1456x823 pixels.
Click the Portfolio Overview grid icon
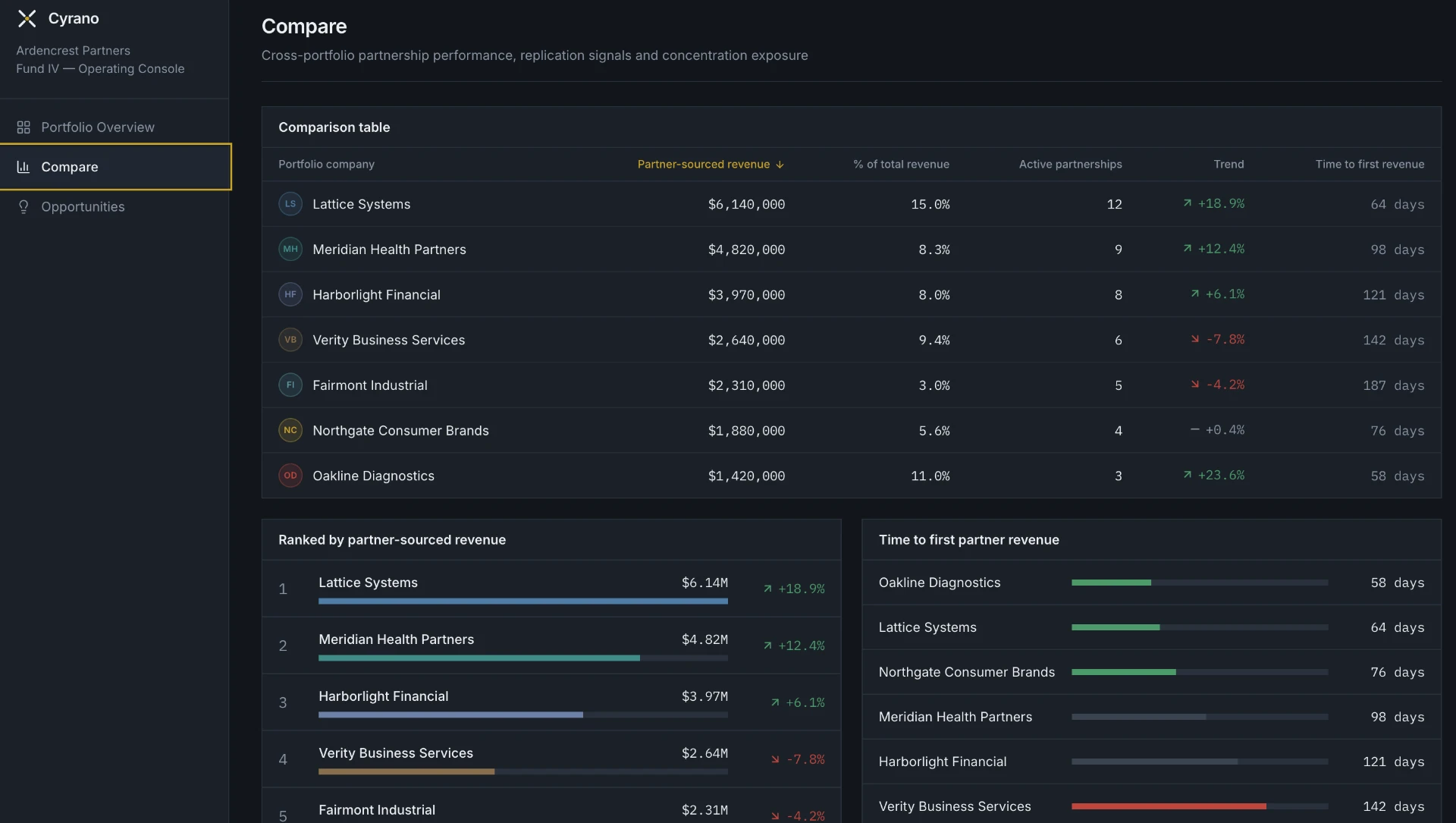(x=24, y=127)
